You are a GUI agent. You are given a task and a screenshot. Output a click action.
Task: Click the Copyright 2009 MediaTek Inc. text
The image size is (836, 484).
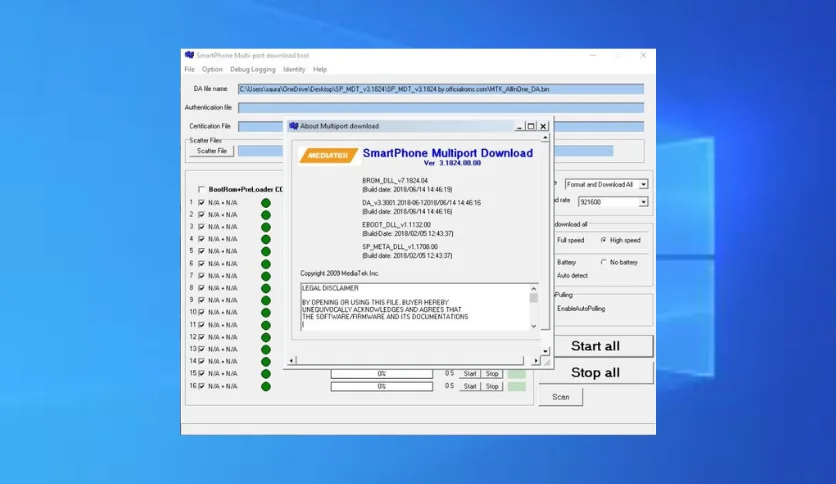click(340, 273)
